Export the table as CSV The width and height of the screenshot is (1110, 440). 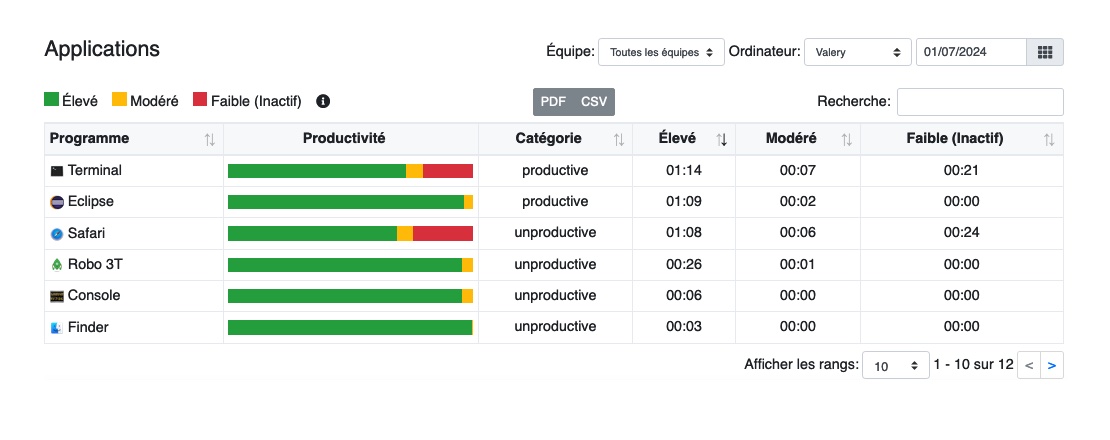[x=594, y=102]
